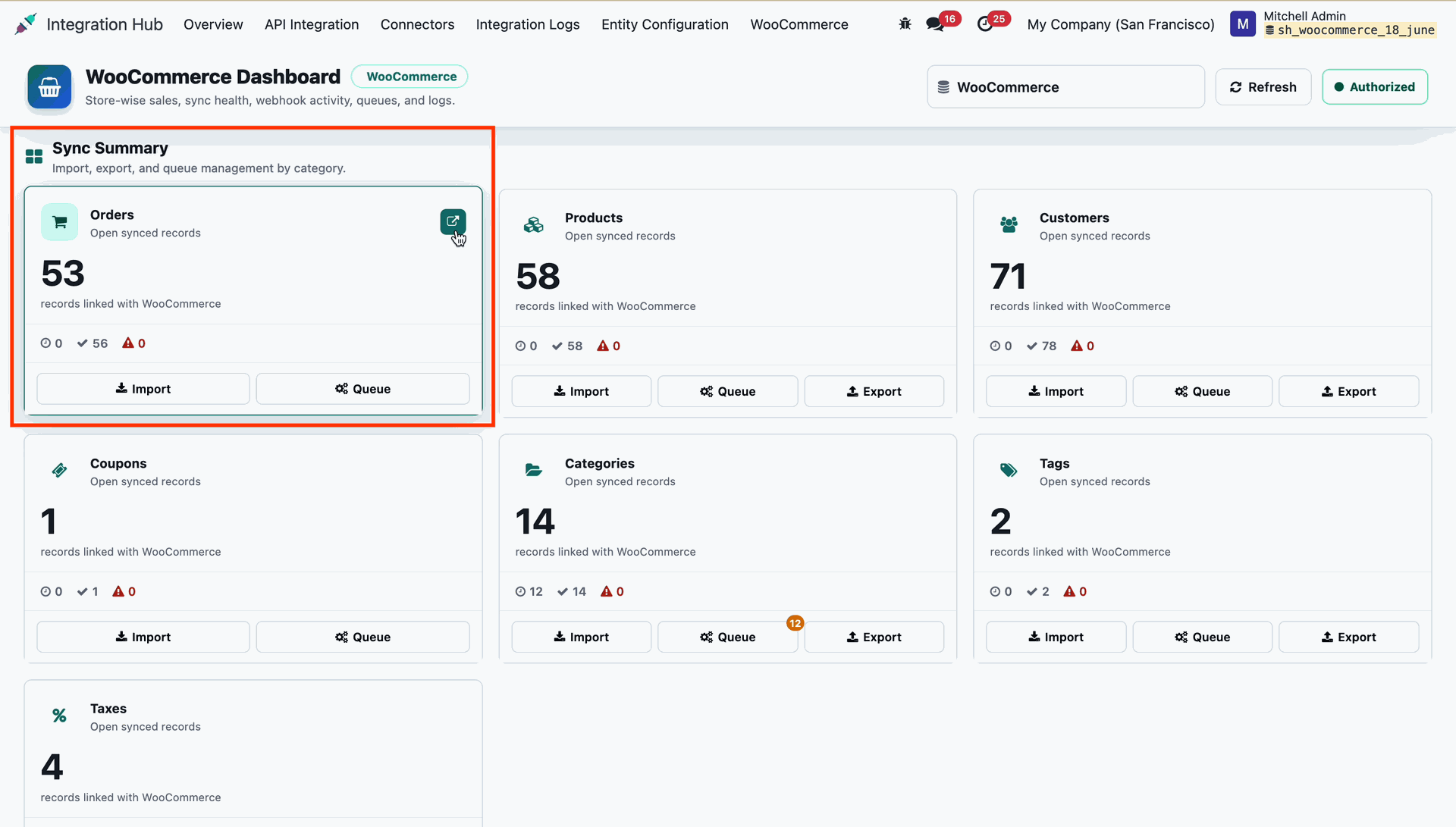Open the My Company (San Francisco) switcher
This screenshot has height=827, width=1456.
[x=1121, y=24]
